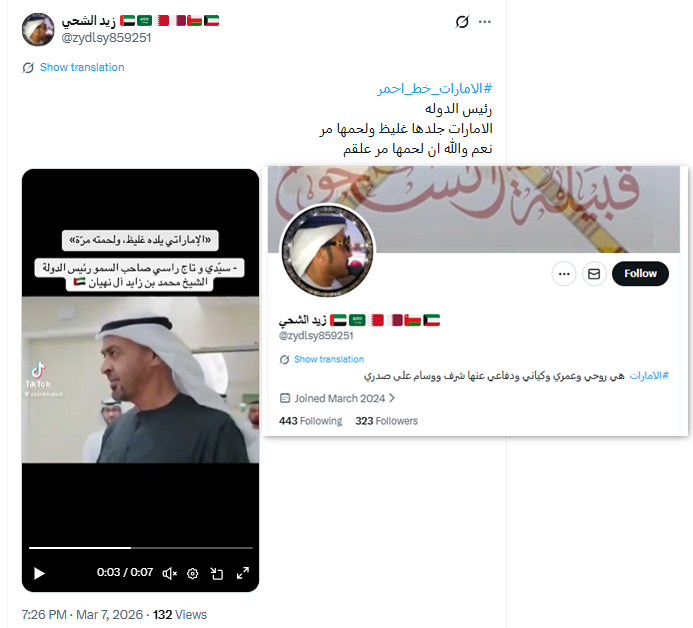Click the Grok icon near tweet header

click(462, 22)
